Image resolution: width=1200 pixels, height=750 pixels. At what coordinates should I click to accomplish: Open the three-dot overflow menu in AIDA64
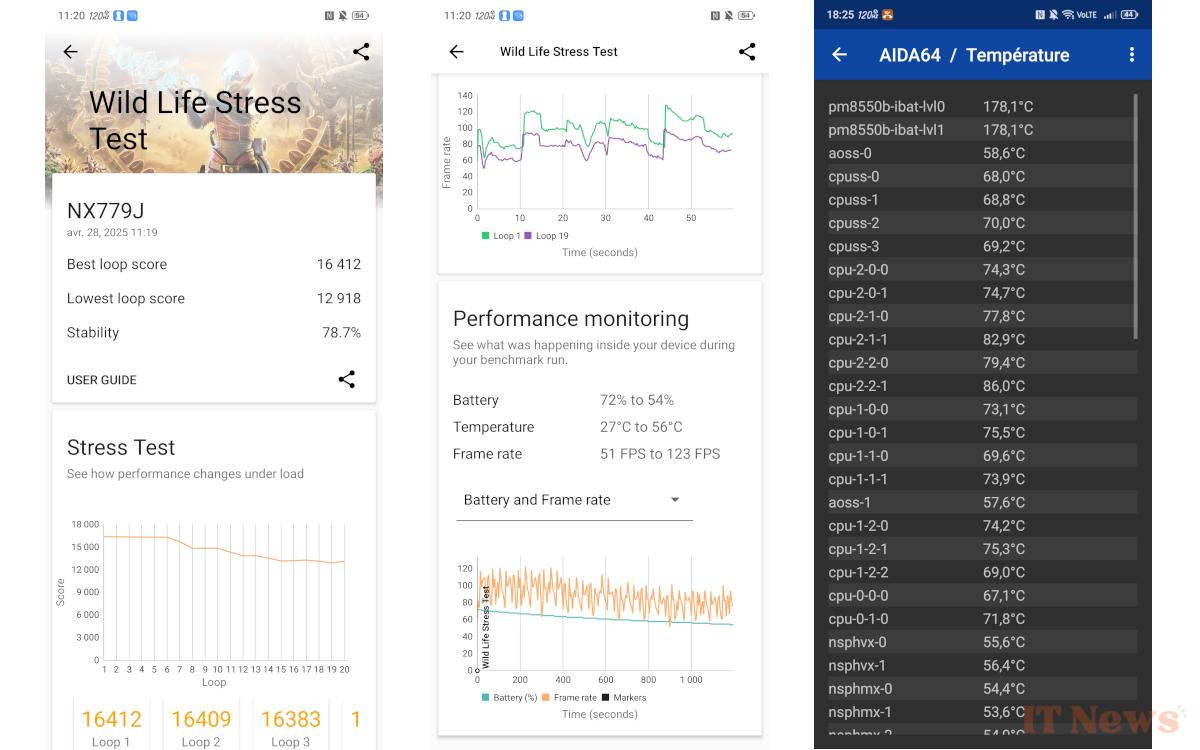coord(1131,55)
